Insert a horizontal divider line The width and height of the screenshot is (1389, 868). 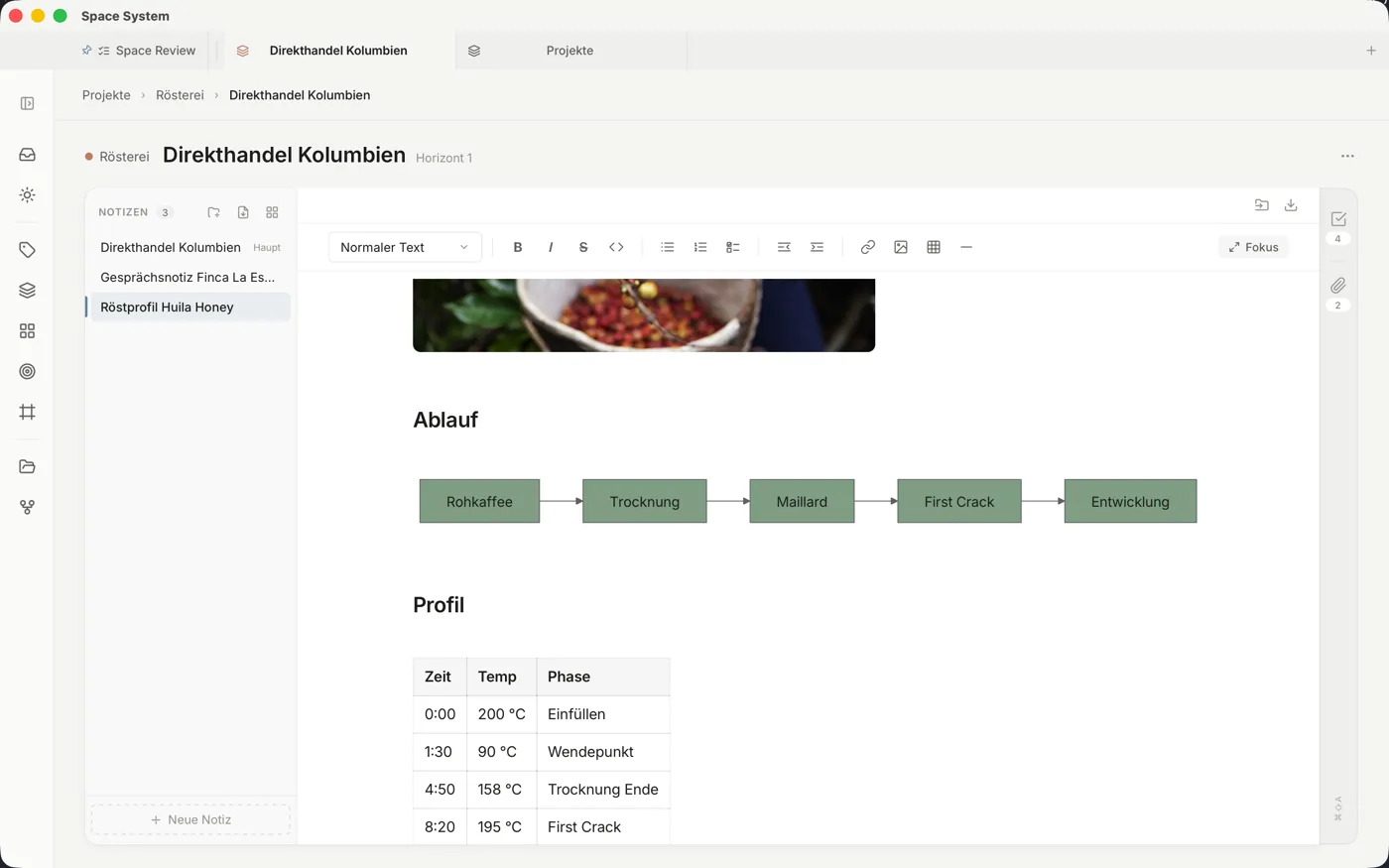point(966,247)
